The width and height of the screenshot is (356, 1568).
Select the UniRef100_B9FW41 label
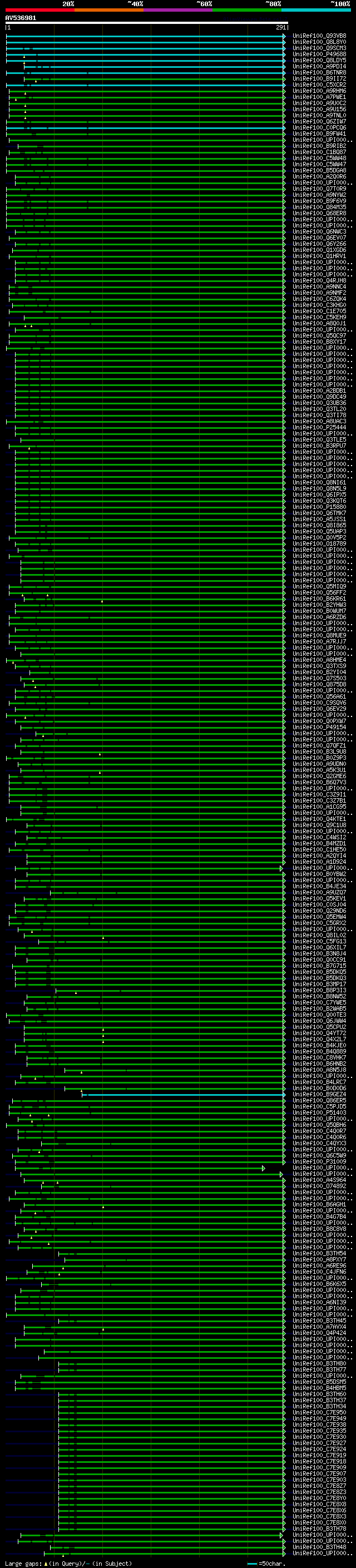319,133
